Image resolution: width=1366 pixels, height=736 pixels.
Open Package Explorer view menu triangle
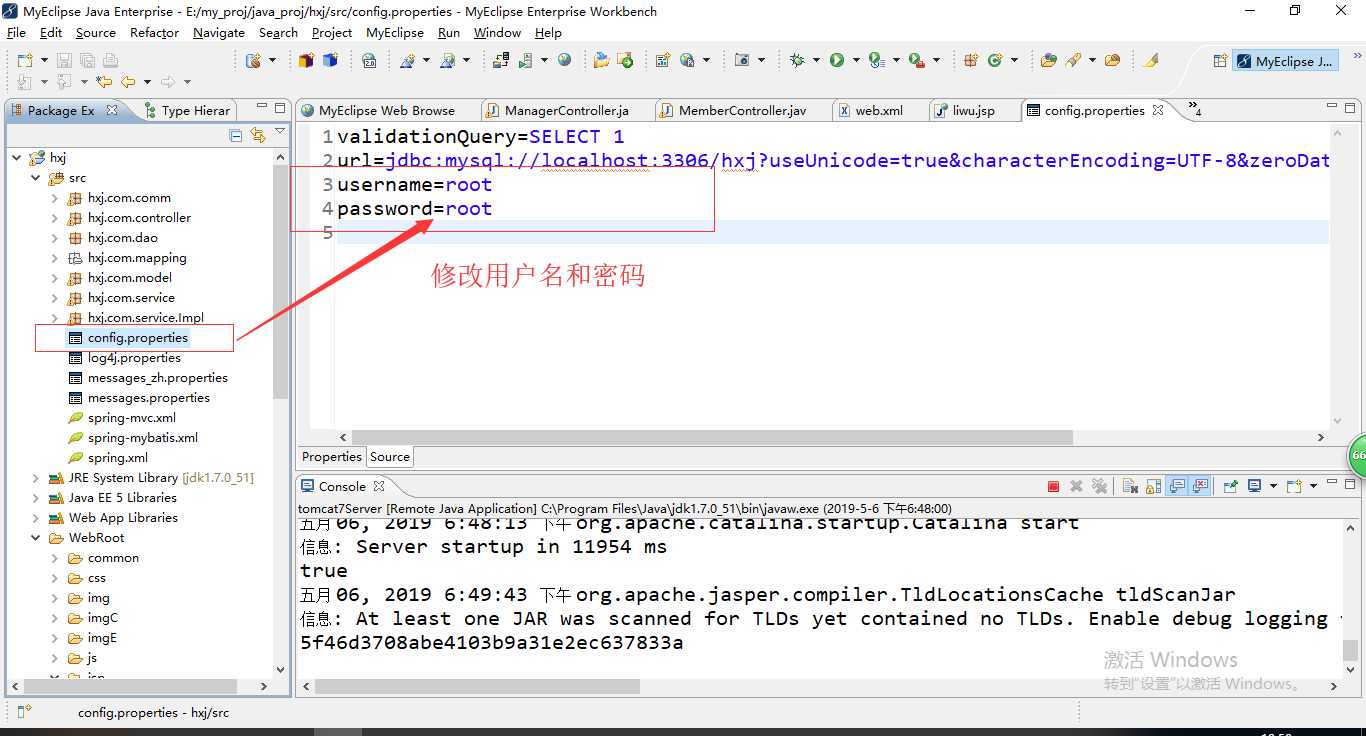pyautogui.click(x=280, y=133)
